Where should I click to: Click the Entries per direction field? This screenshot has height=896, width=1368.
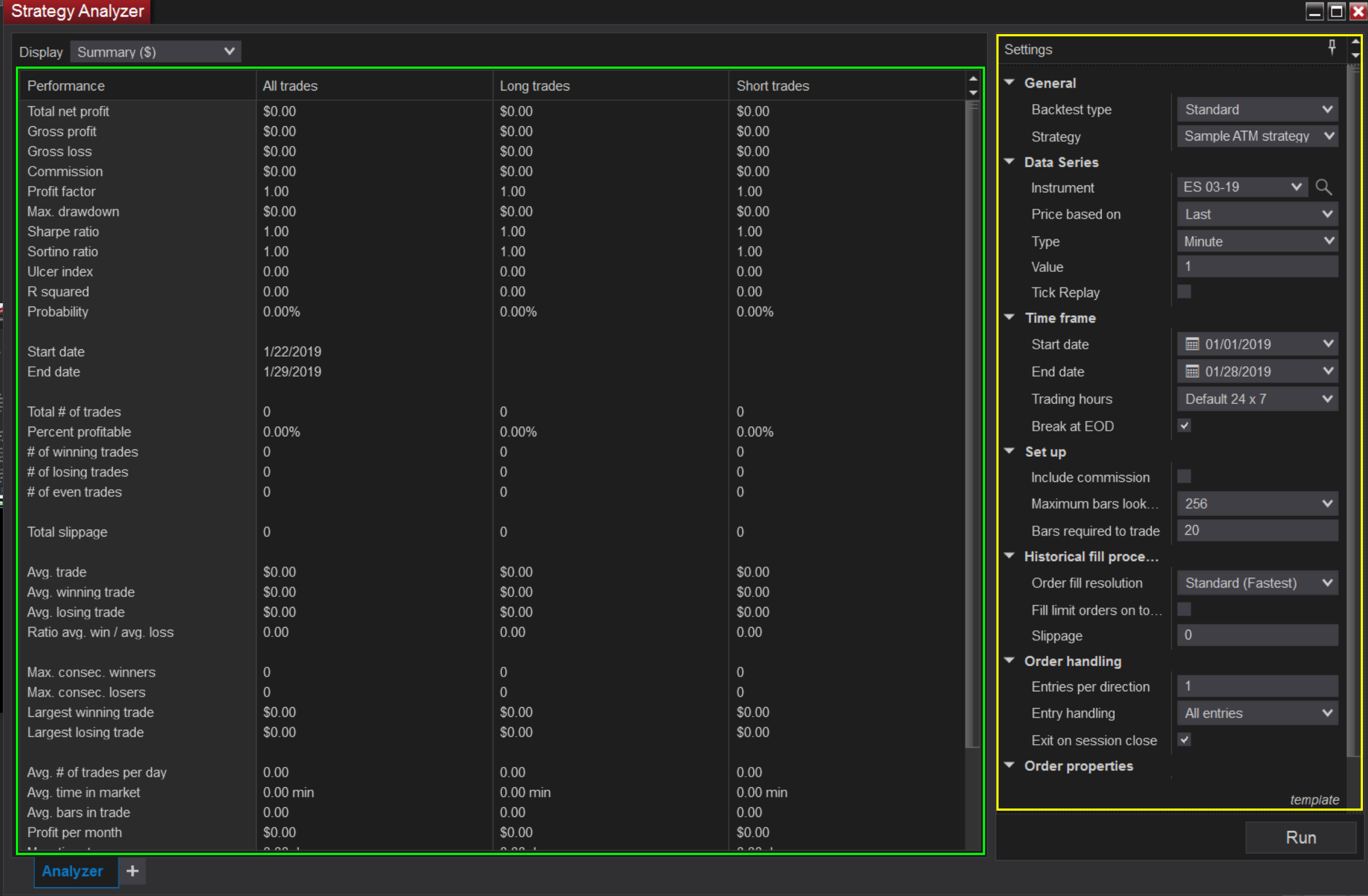pos(1257,686)
